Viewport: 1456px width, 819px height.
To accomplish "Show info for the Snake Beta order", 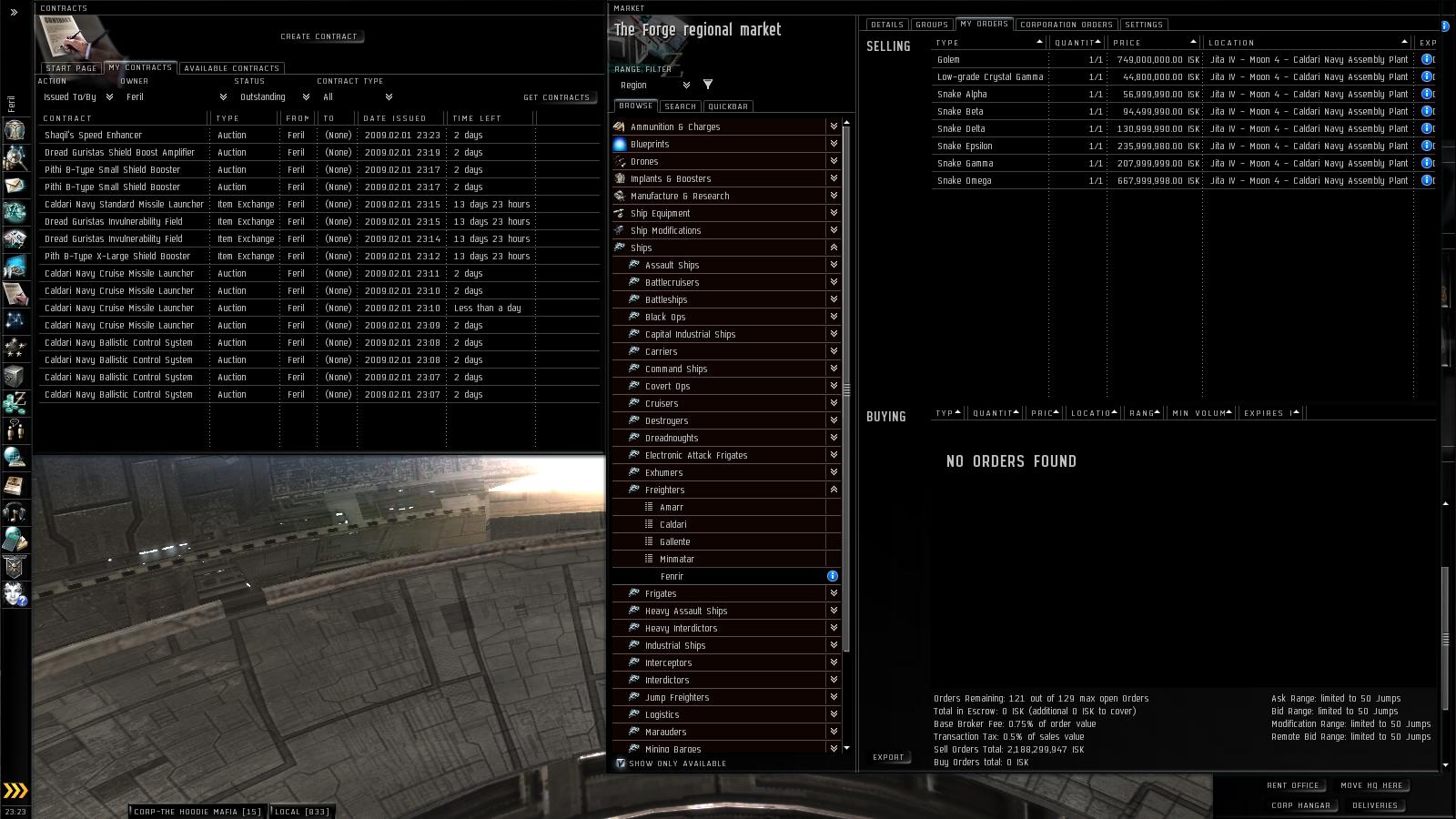I will 1426,111.
